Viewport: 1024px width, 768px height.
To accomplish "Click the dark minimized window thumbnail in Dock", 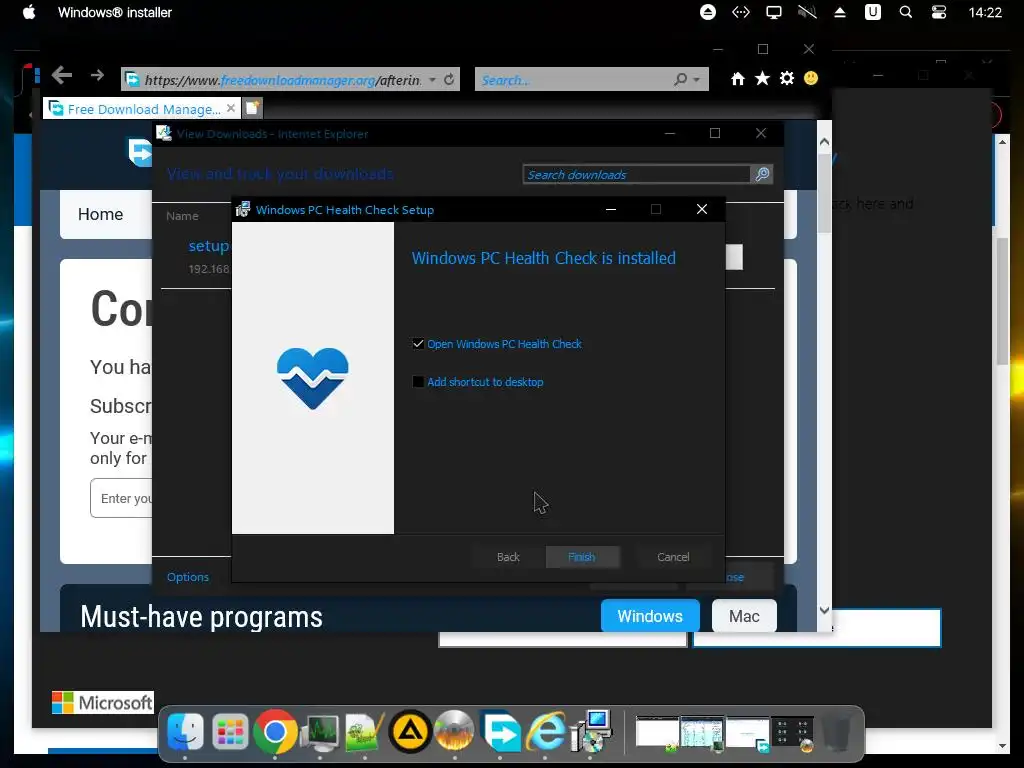I will [793, 733].
